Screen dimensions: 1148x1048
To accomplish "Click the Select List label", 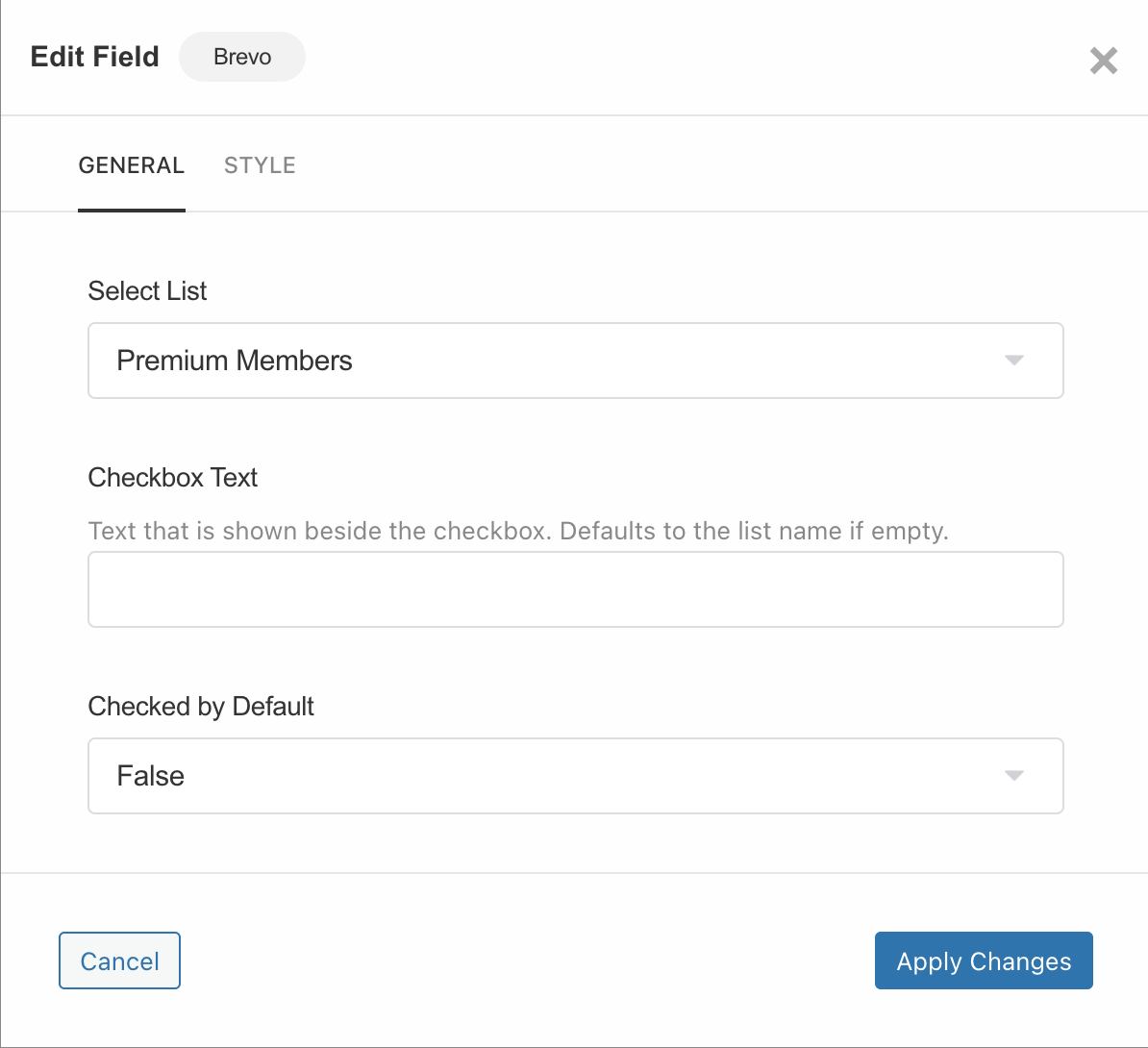I will click(x=147, y=291).
